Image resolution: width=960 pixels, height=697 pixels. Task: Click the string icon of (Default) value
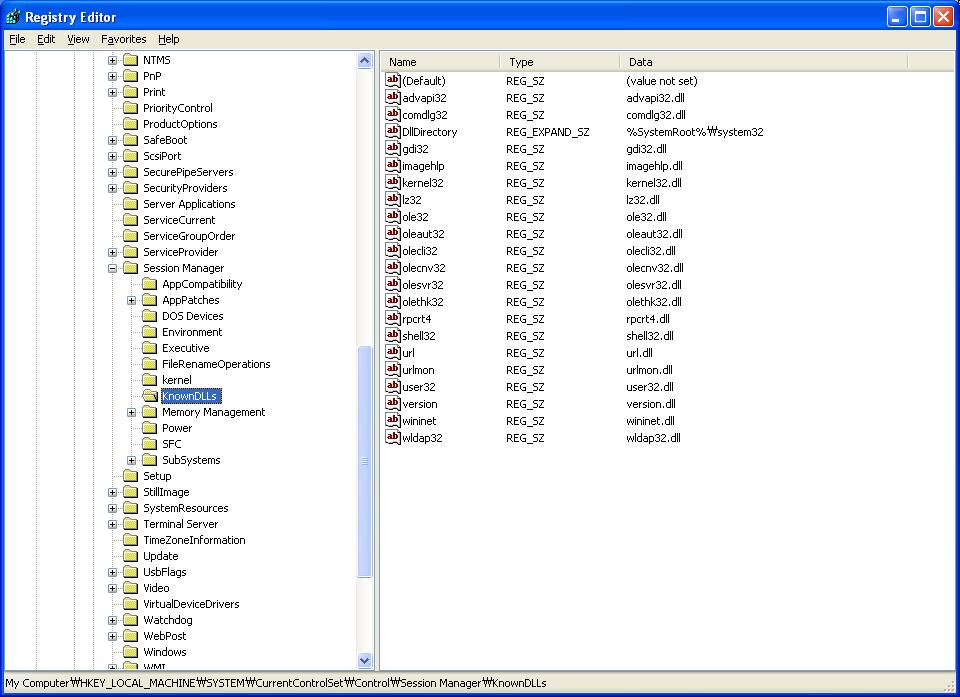(392, 80)
